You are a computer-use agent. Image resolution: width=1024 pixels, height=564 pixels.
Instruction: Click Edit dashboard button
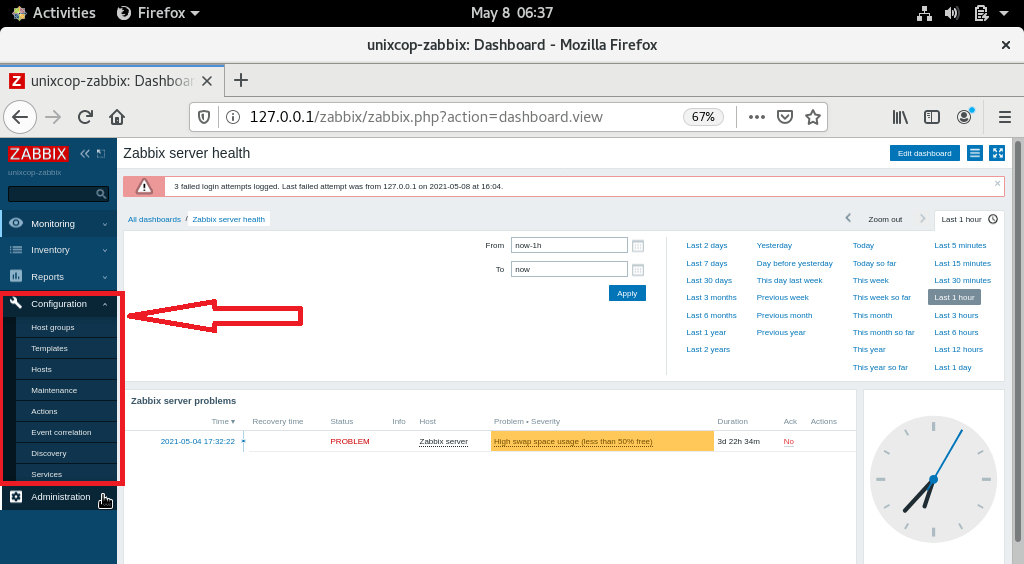pyautogui.click(x=925, y=153)
